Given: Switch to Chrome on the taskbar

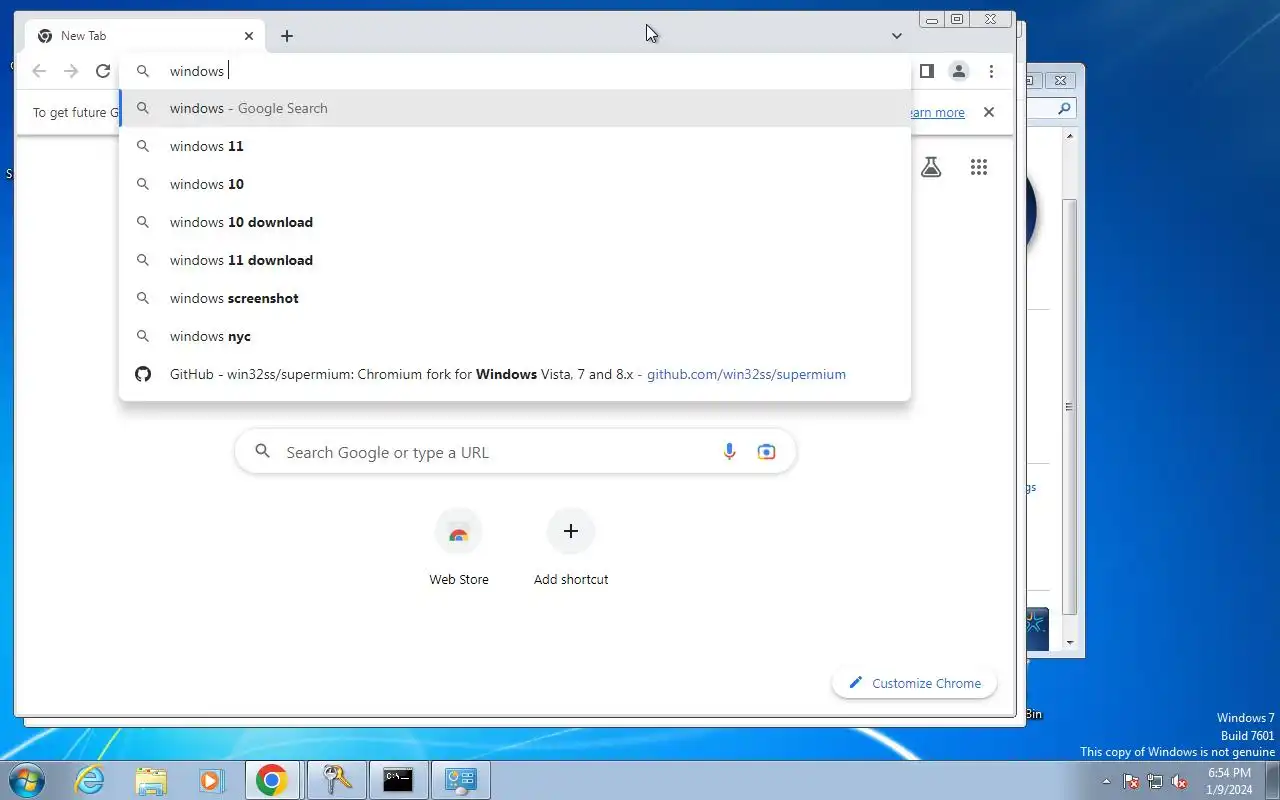Looking at the screenshot, I should pyautogui.click(x=271, y=780).
